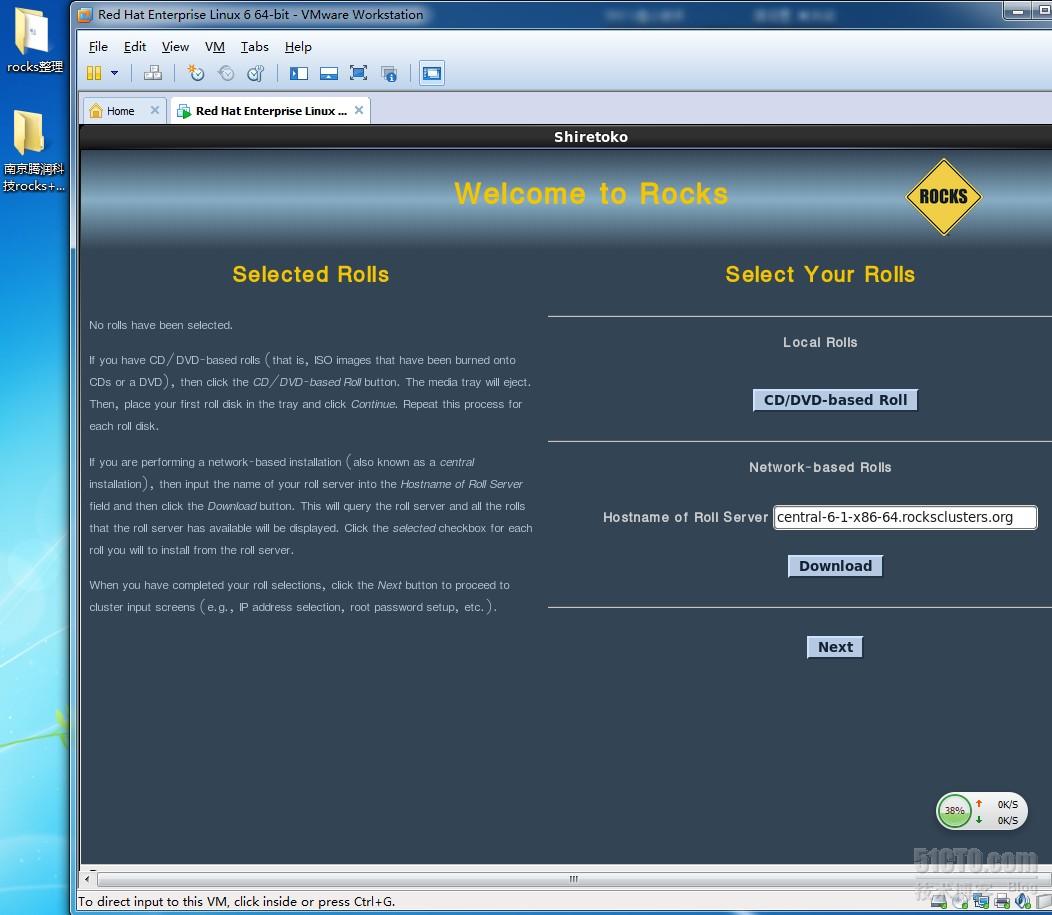This screenshot has height=915, width=1052.
Task: Click the Shiretoko title bar text
Action: click(x=590, y=137)
